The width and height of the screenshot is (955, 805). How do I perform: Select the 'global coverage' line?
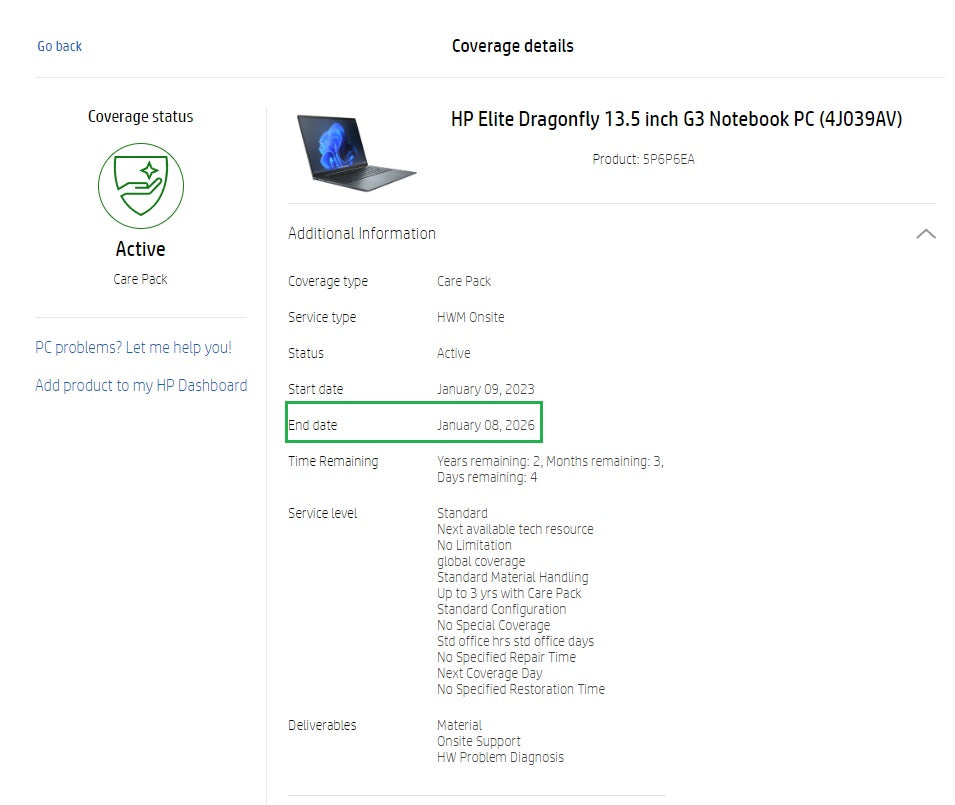(481, 561)
